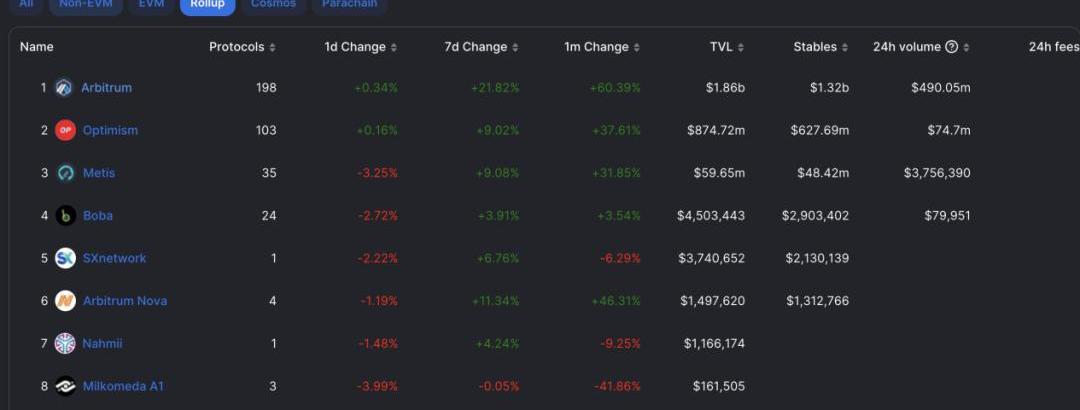Click the red Optimism logo icon
The width and height of the screenshot is (1080, 410).
(65, 131)
